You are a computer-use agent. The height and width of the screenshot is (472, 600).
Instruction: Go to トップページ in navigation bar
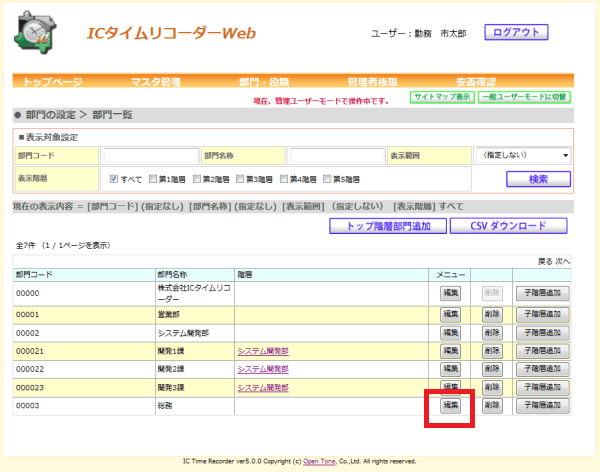52,82
